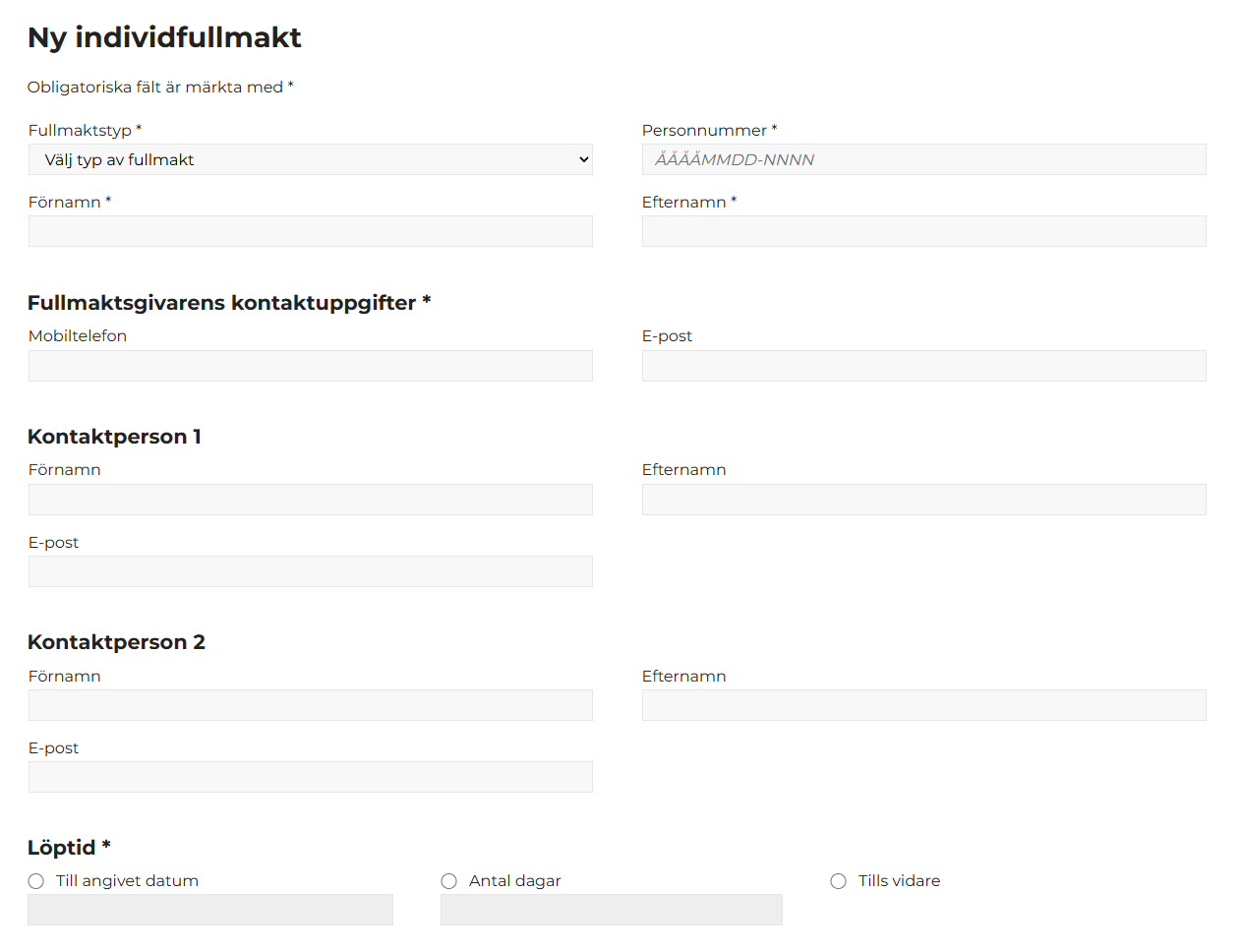
Task: Click the number field below 'Antal dagar'
Action: pos(611,910)
